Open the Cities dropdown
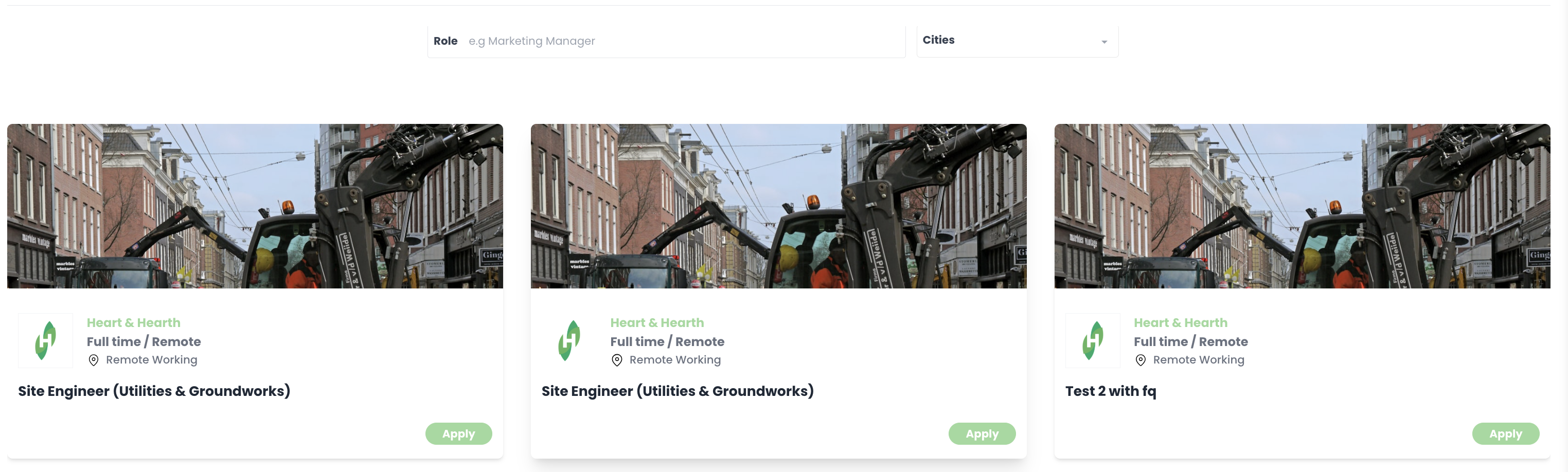The image size is (1568, 472). tap(1017, 41)
